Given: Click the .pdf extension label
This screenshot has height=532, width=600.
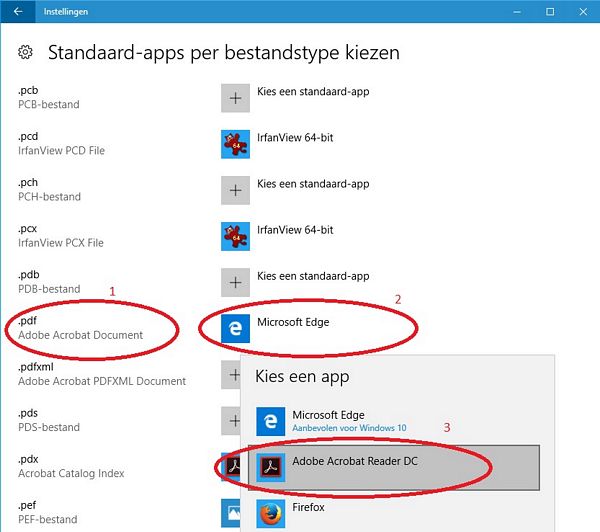Looking at the screenshot, I should [x=28, y=321].
